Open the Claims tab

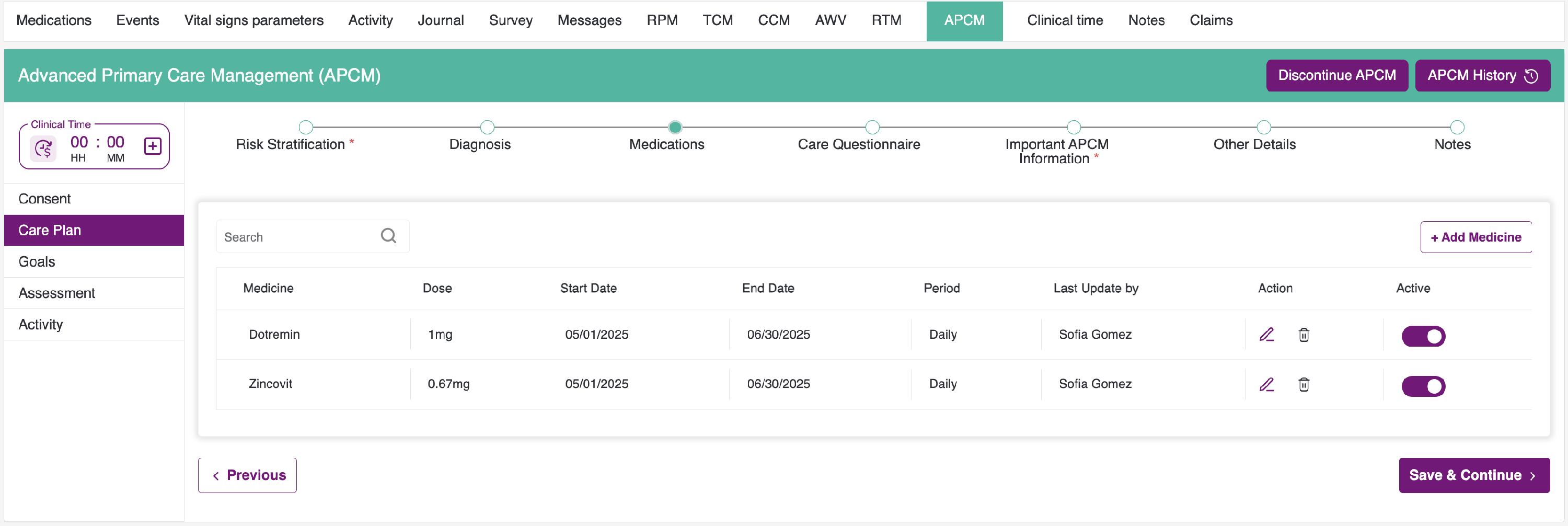(x=1210, y=21)
